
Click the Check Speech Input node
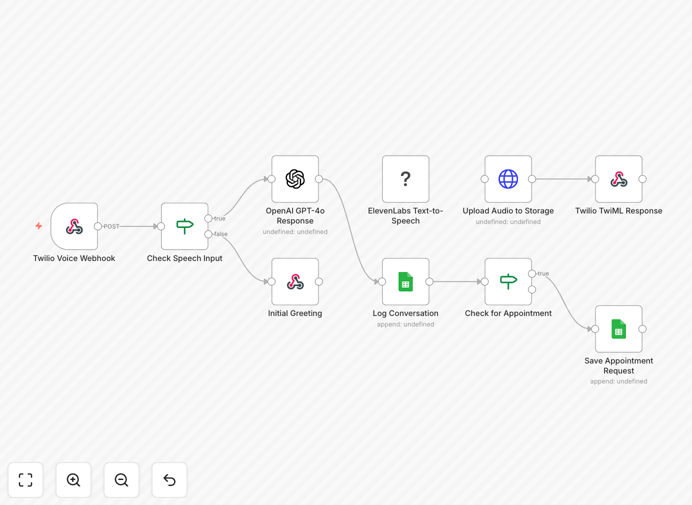tap(184, 226)
